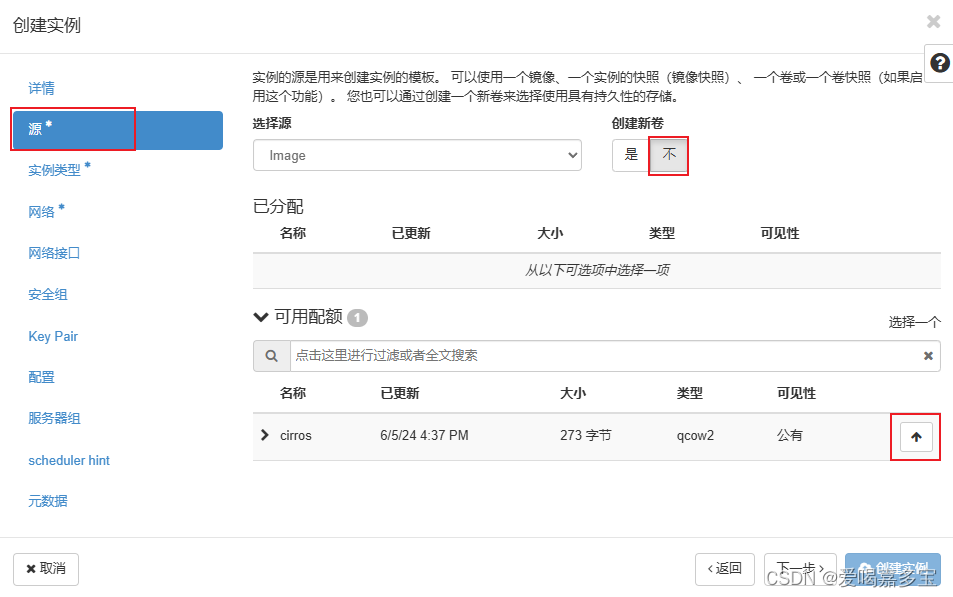Open the 选择源 Image dropdown
Screen dimensions: 953x597
click(x=417, y=155)
